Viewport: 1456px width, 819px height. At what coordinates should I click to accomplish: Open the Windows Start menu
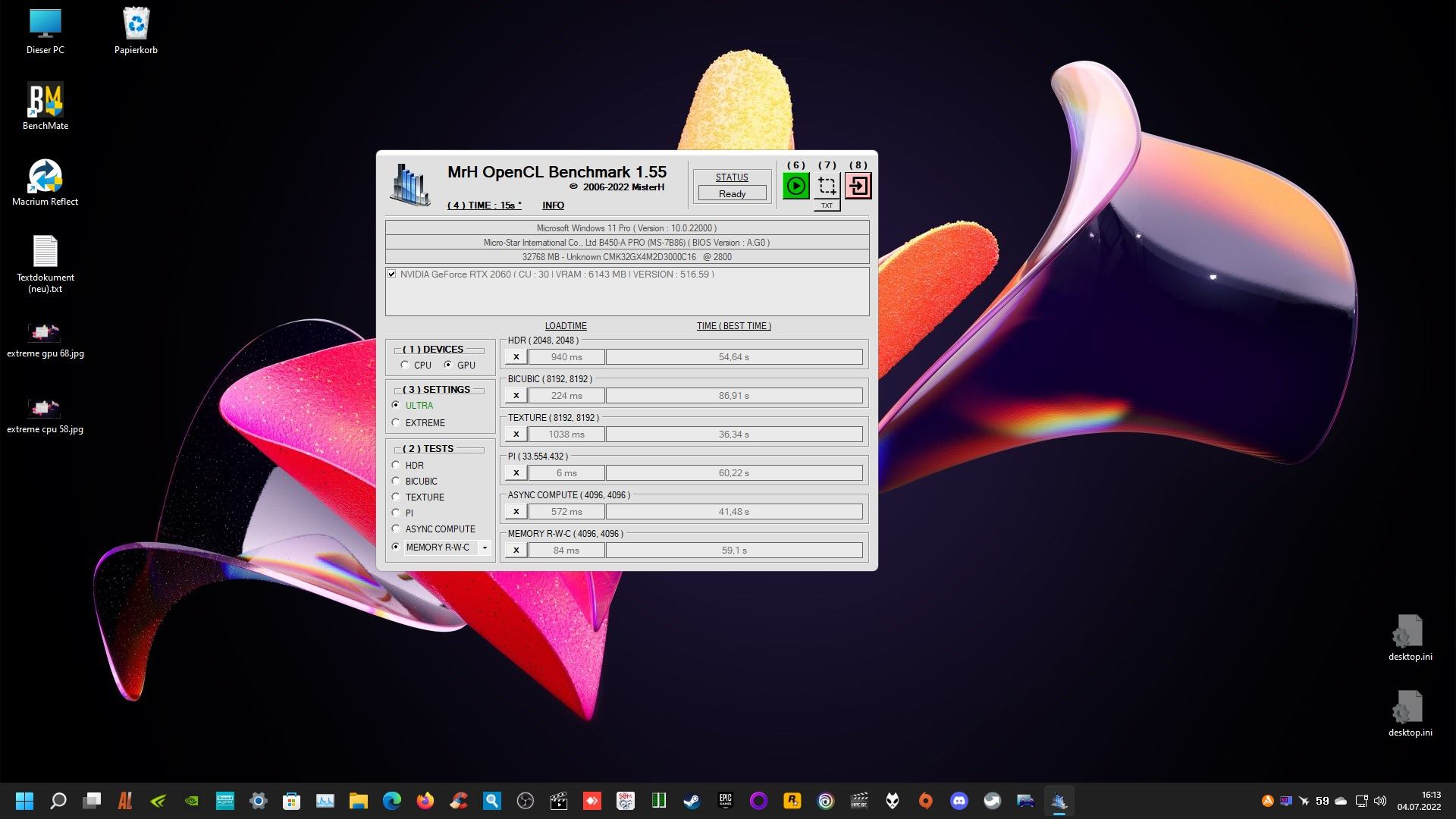[24, 801]
